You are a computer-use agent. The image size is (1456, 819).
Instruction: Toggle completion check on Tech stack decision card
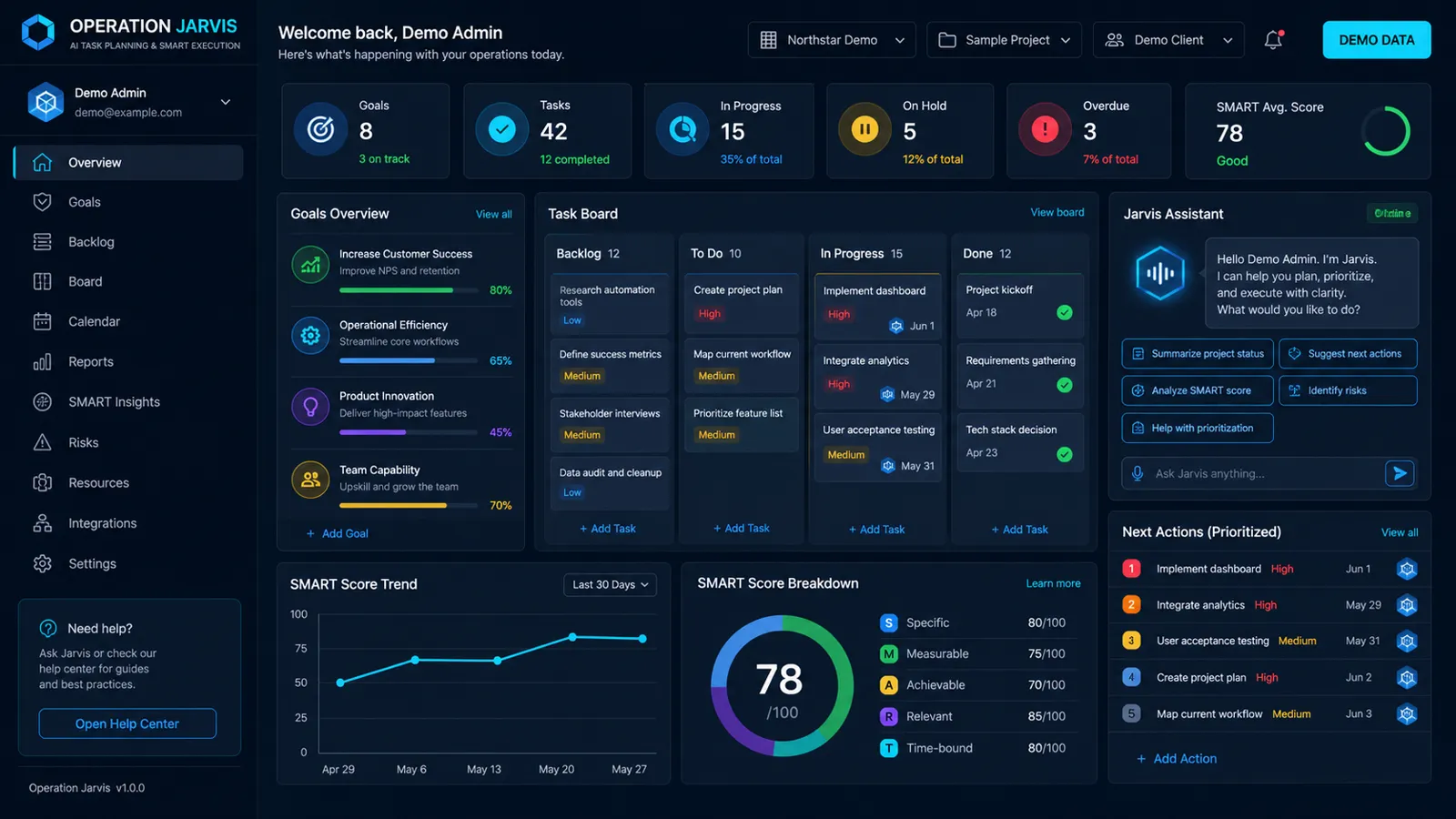(x=1065, y=454)
